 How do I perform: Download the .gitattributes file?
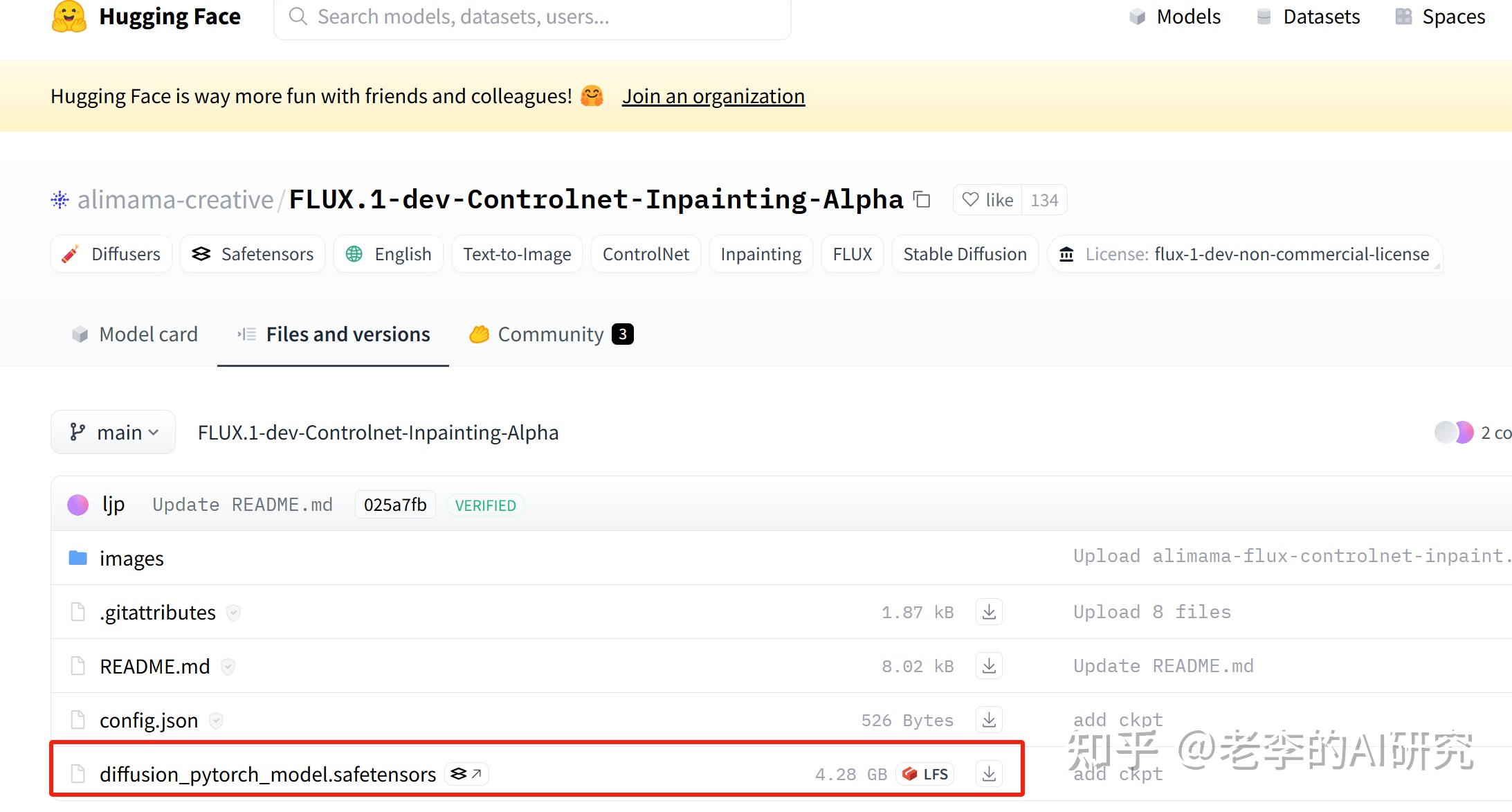click(x=988, y=612)
